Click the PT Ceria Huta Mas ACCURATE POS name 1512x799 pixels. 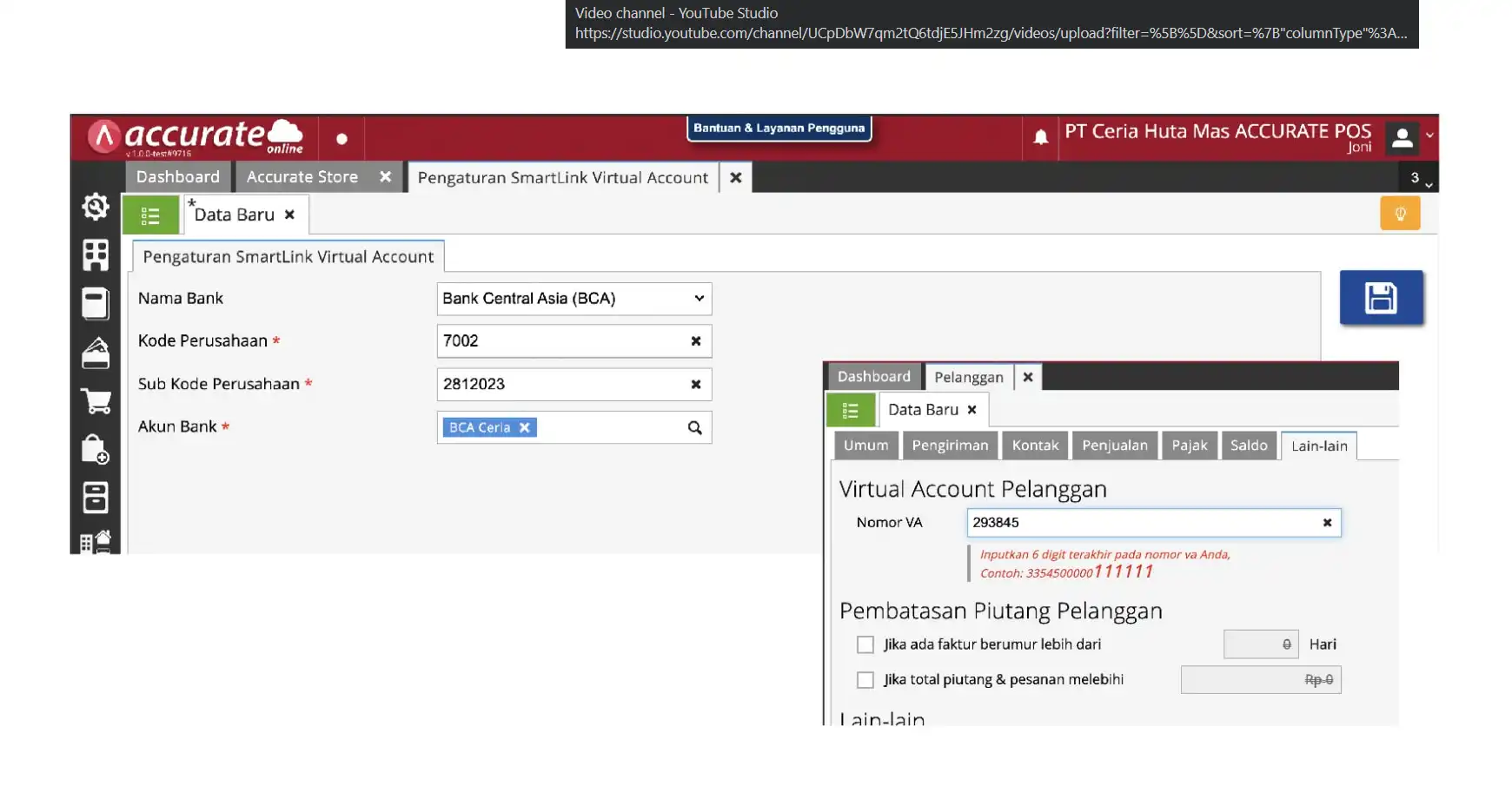1217,131
